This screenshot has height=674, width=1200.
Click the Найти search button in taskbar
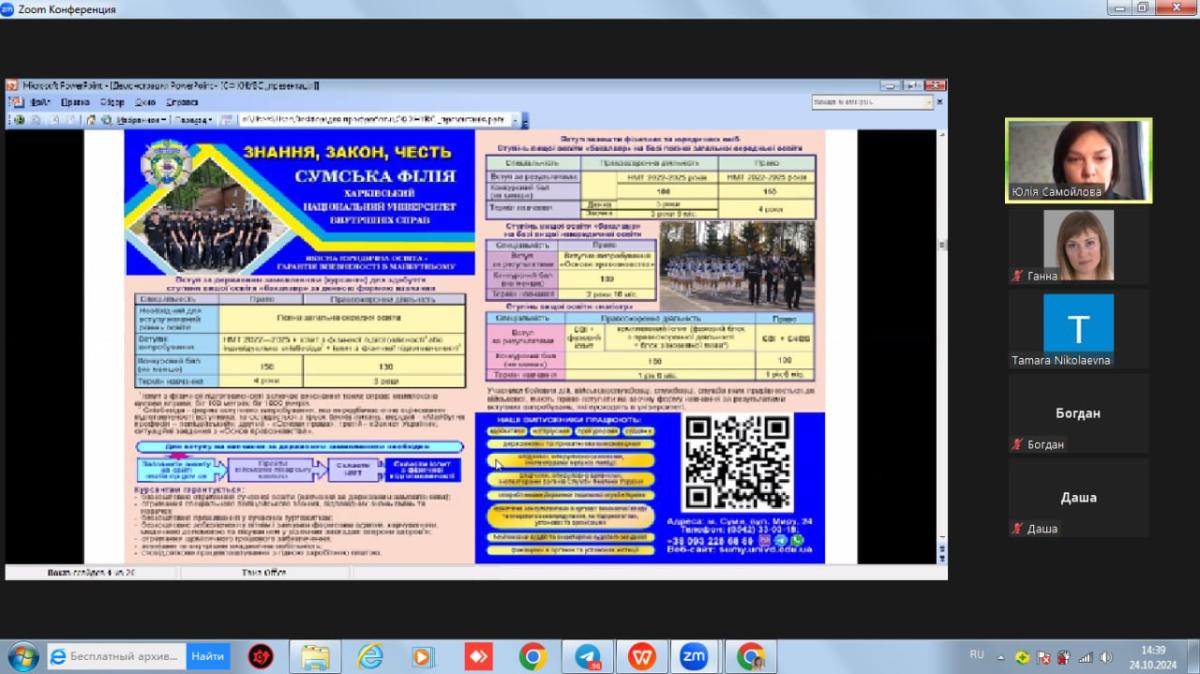pyautogui.click(x=208, y=656)
